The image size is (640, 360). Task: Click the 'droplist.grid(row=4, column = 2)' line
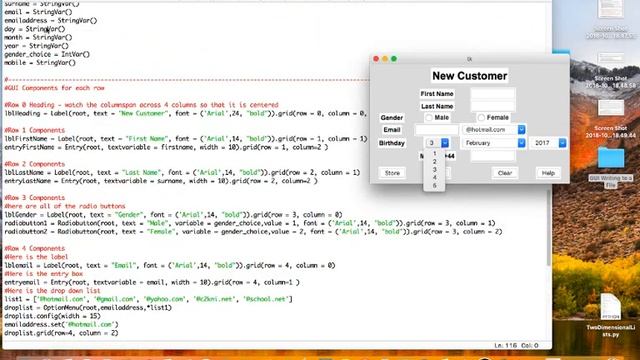(61, 333)
